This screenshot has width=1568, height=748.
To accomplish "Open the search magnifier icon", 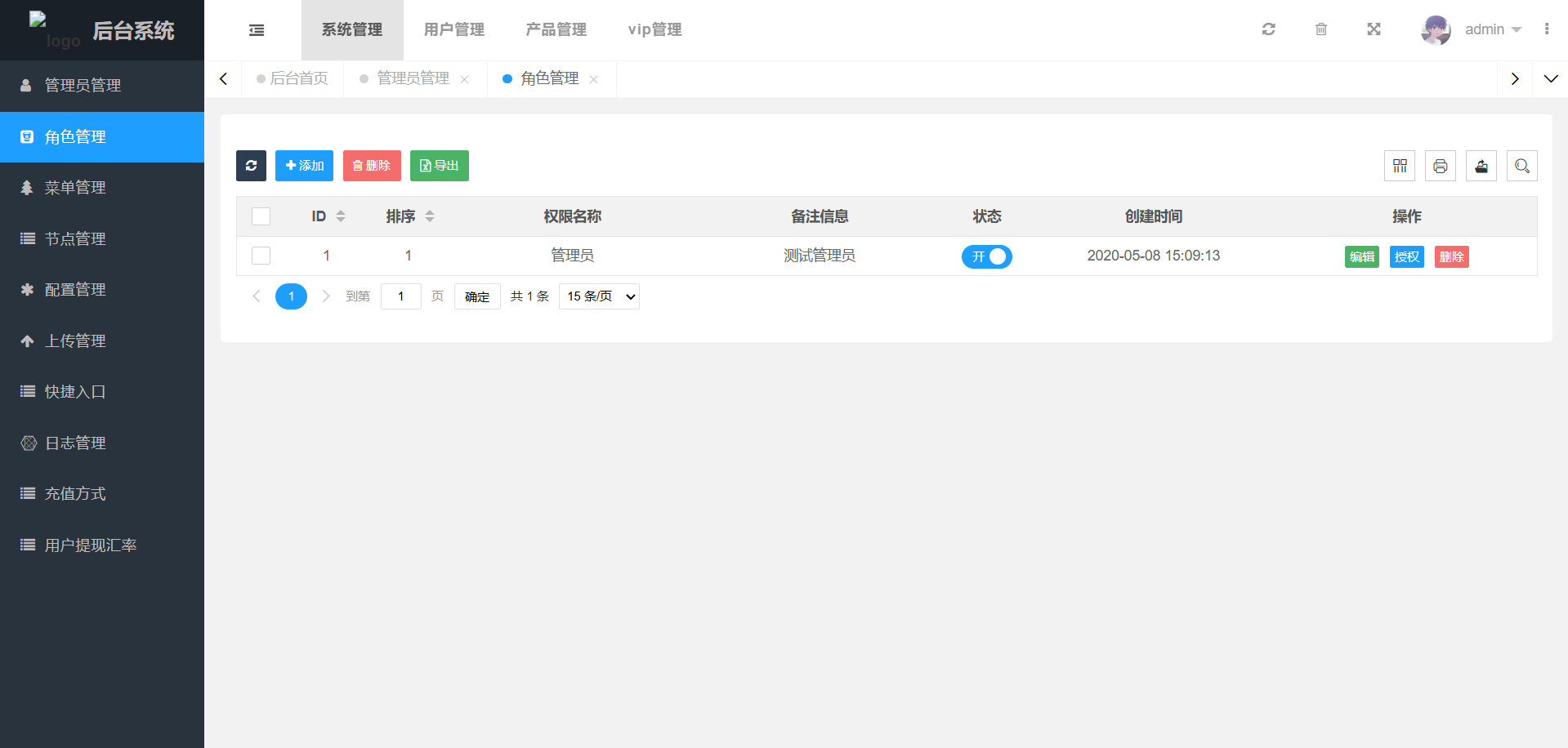I will click(1522, 166).
